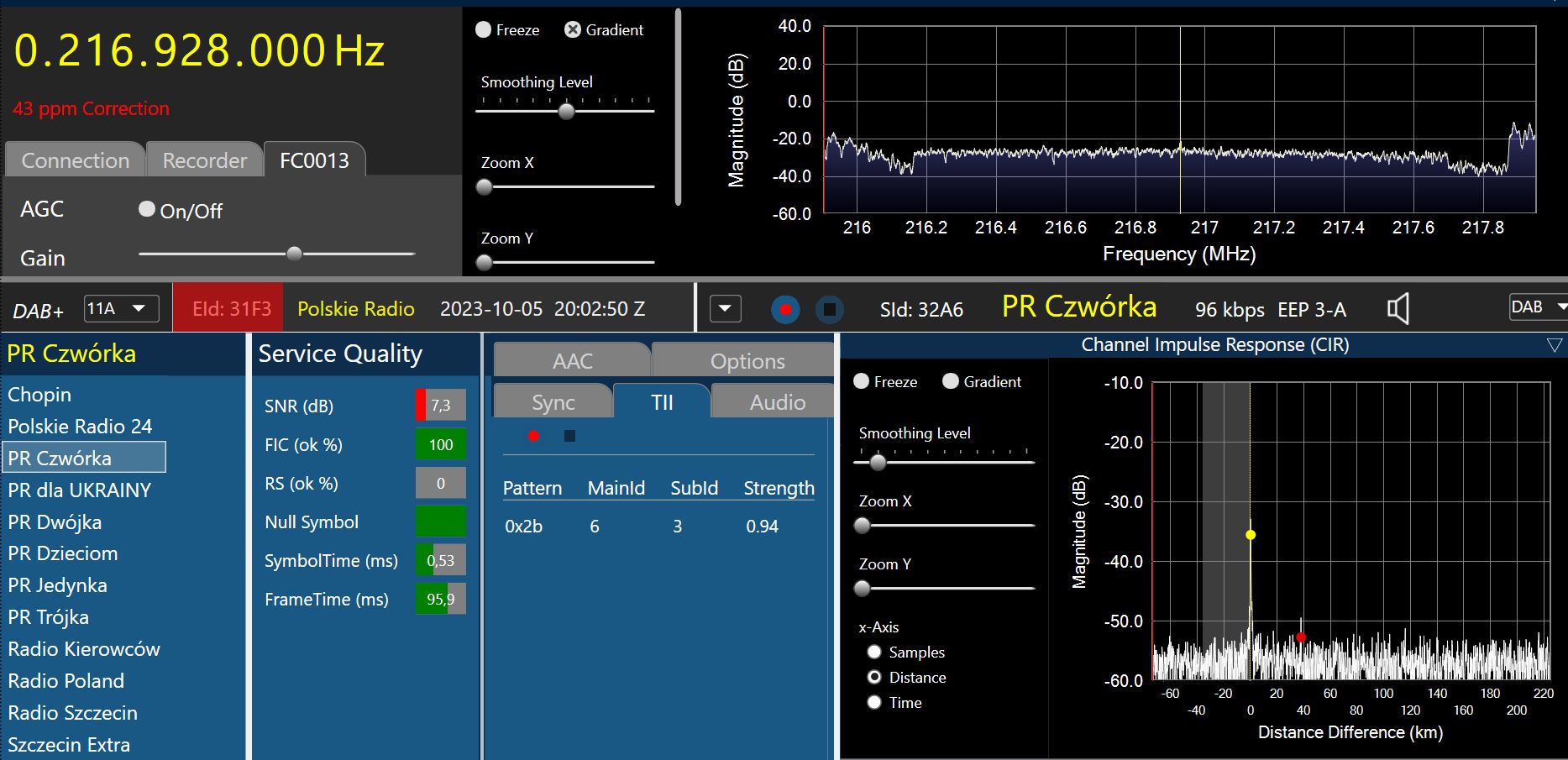The height and width of the screenshot is (760, 1568).
Task: Collapse the Channel Impulse Response panel triangle
Action: pyautogui.click(x=1554, y=345)
